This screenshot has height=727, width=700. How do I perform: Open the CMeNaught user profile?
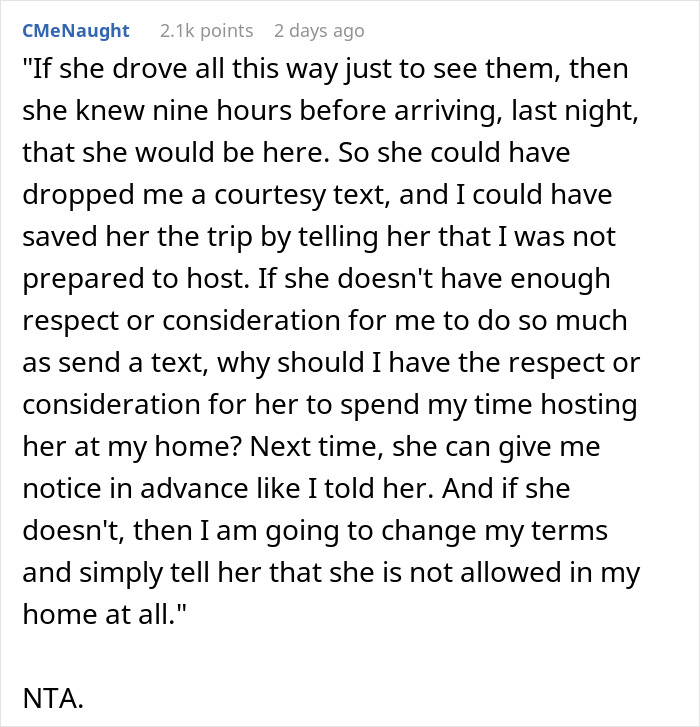[x=75, y=31]
